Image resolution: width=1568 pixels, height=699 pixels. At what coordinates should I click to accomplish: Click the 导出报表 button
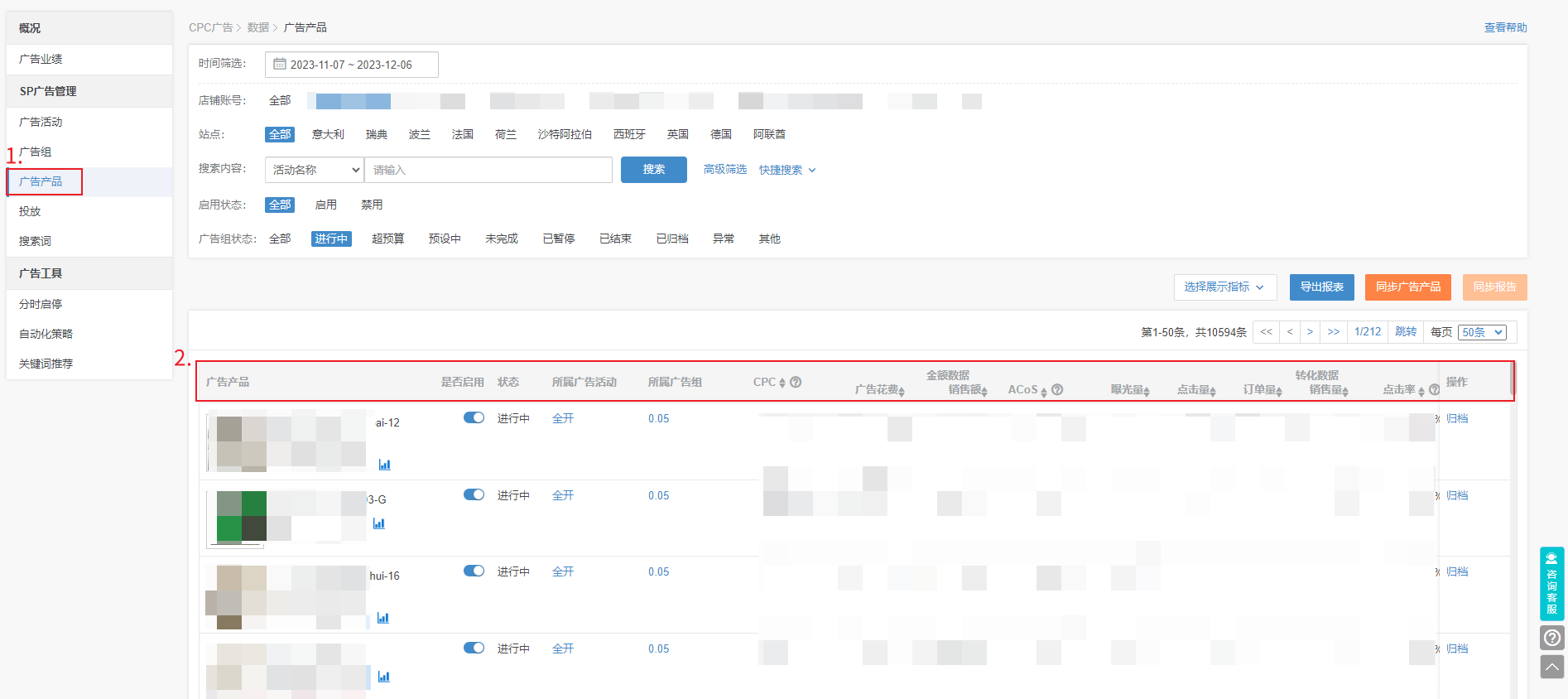pos(1321,287)
